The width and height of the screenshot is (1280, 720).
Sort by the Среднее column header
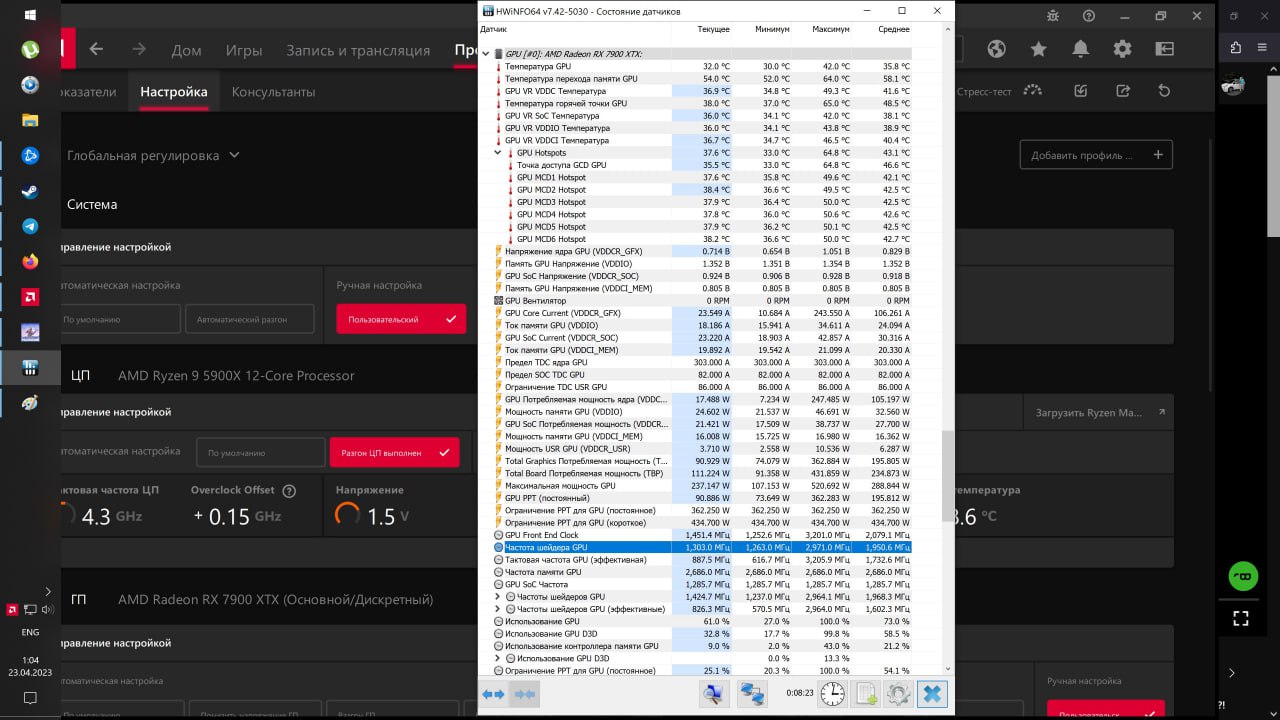click(x=894, y=29)
